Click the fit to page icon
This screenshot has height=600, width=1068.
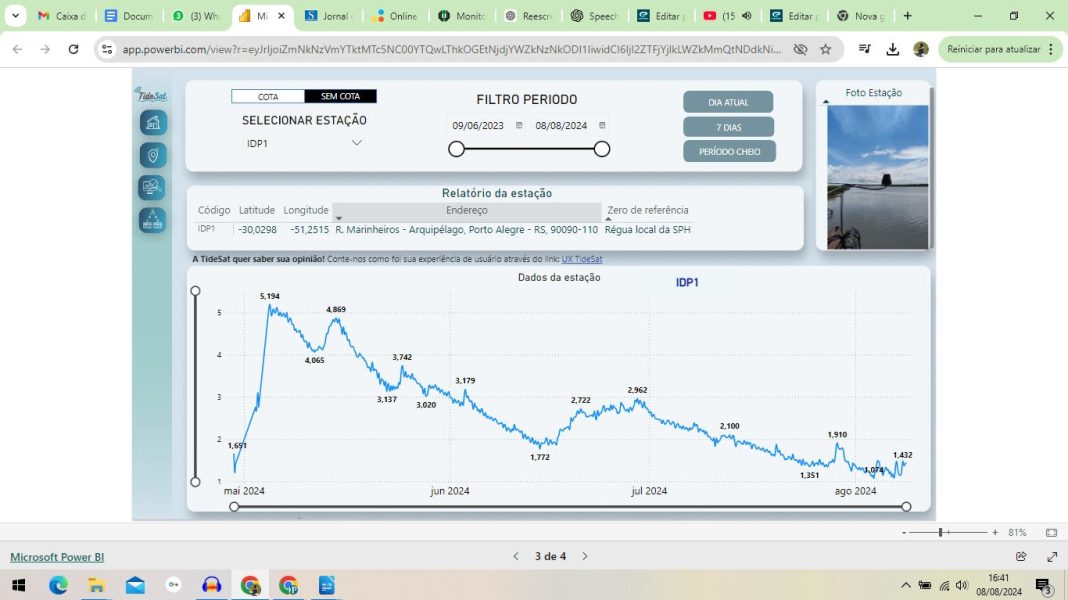1051,533
